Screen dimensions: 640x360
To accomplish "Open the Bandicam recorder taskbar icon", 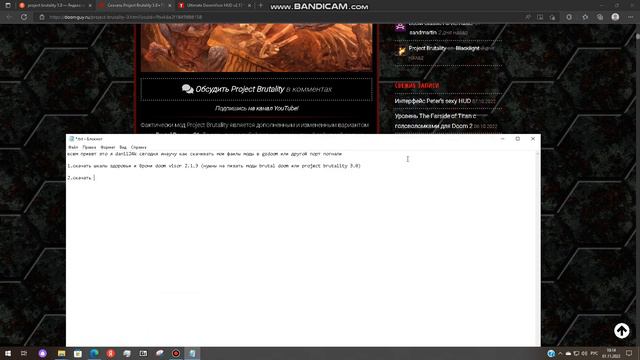I will pyautogui.click(x=176, y=353).
